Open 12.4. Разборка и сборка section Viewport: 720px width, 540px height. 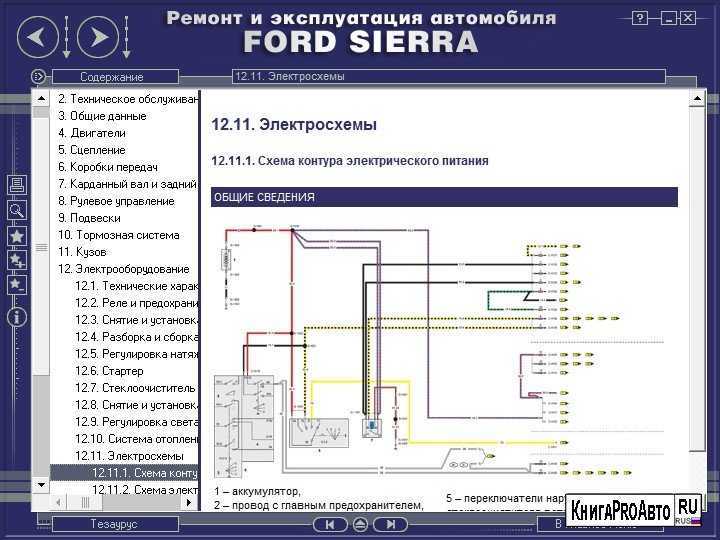pyautogui.click(x=136, y=337)
